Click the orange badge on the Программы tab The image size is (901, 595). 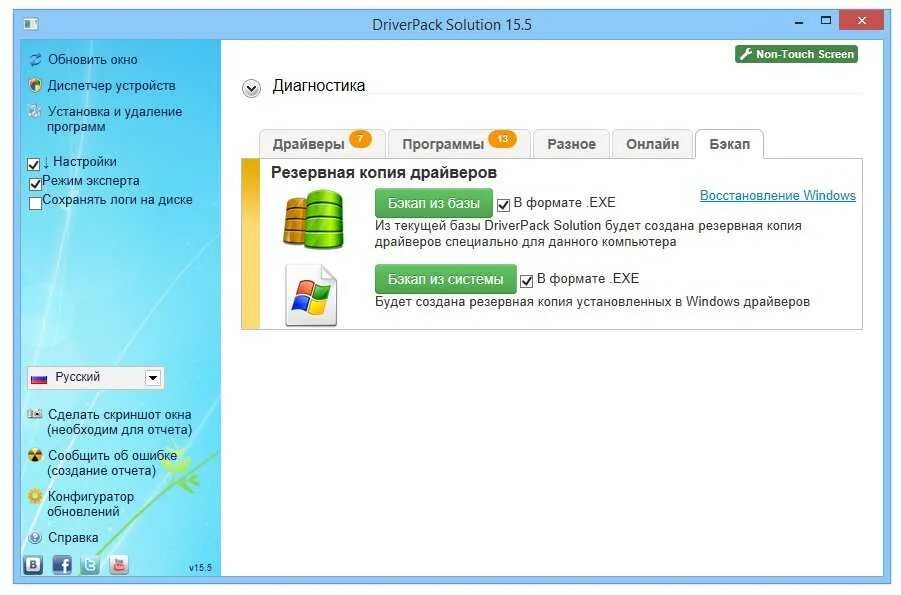(x=503, y=139)
